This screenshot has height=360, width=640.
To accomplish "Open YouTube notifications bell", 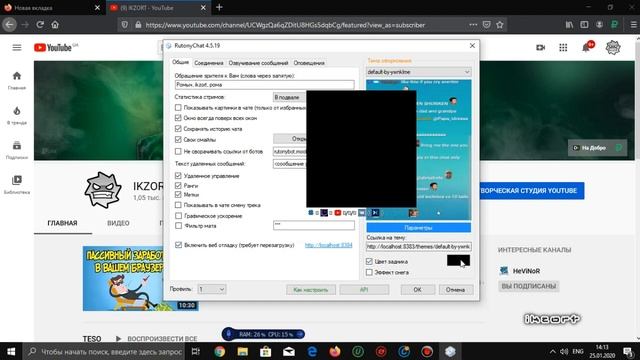I will 587,47.
